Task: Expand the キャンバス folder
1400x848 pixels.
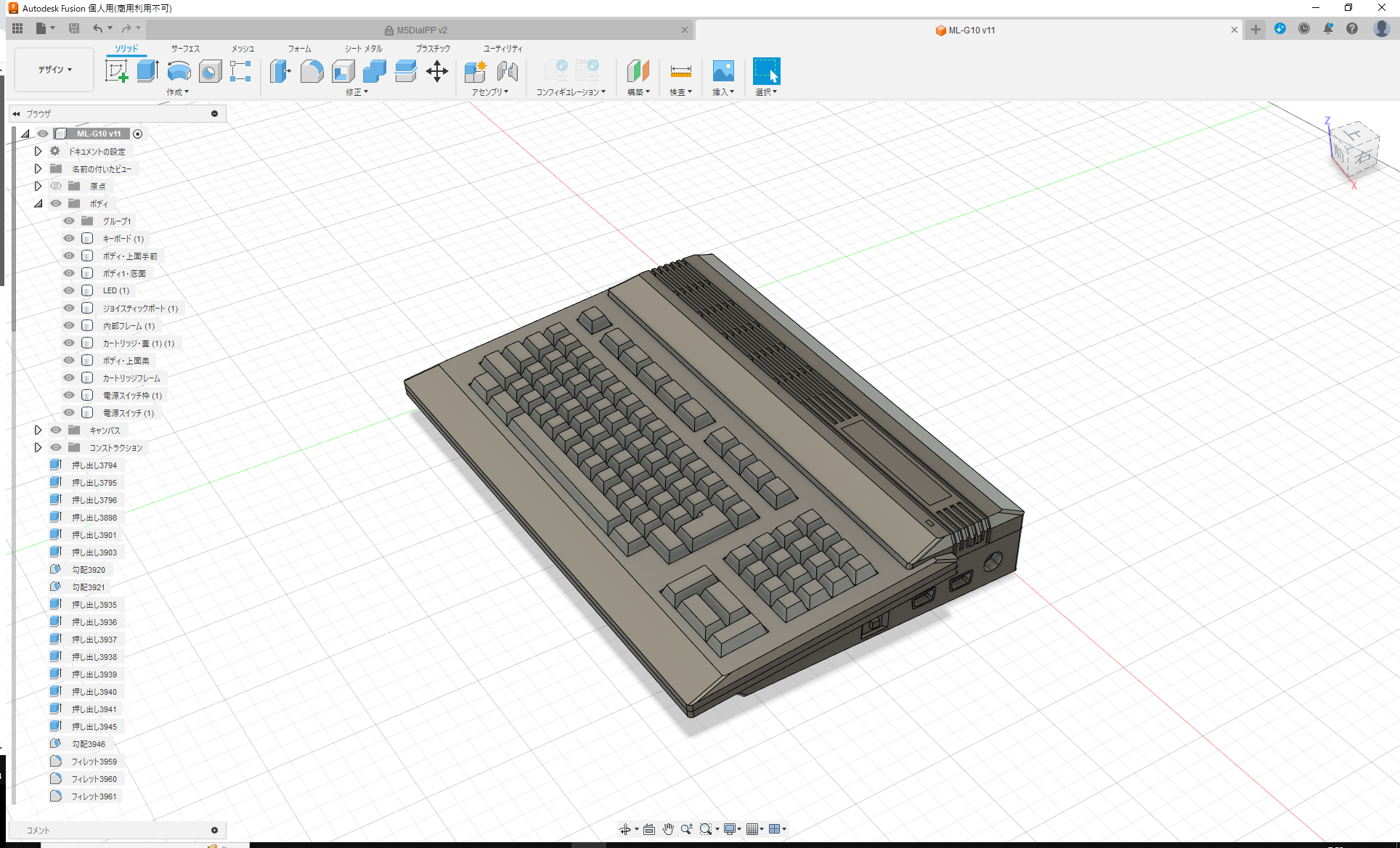Action: click(38, 430)
